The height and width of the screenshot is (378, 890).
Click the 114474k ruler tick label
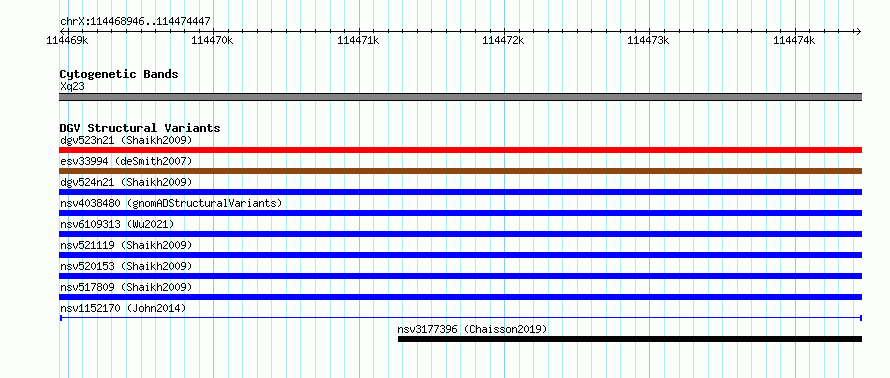click(794, 40)
